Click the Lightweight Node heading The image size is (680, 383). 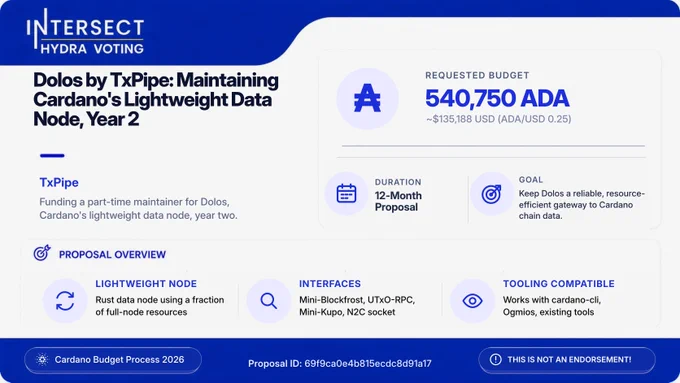(146, 284)
